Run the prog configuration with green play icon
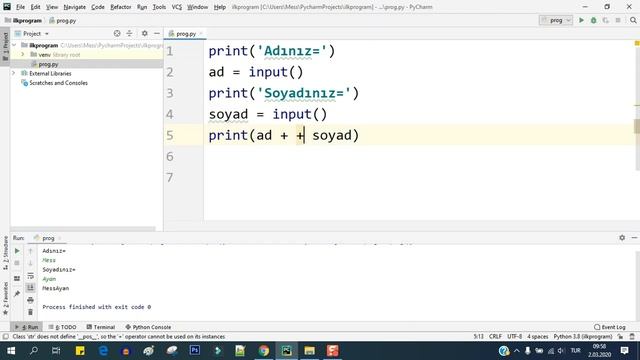The image size is (640, 360). pyautogui.click(x=581, y=20)
